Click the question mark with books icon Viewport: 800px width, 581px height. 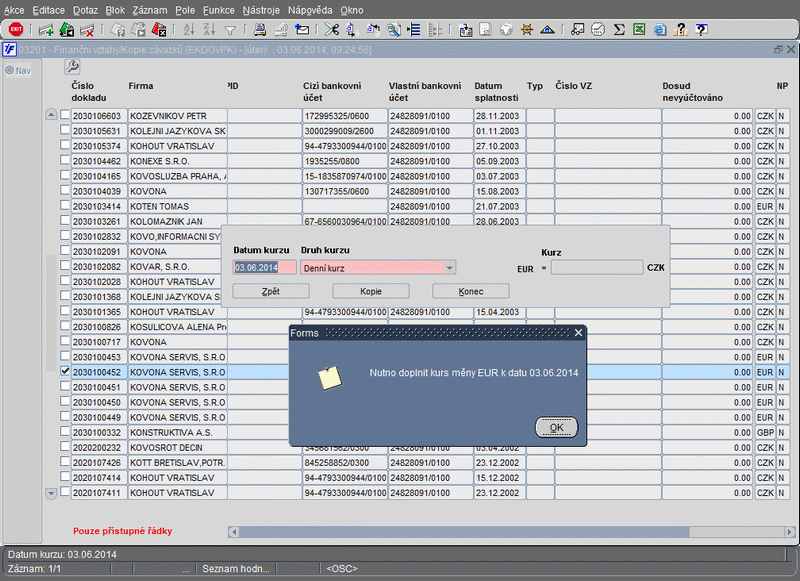681,30
